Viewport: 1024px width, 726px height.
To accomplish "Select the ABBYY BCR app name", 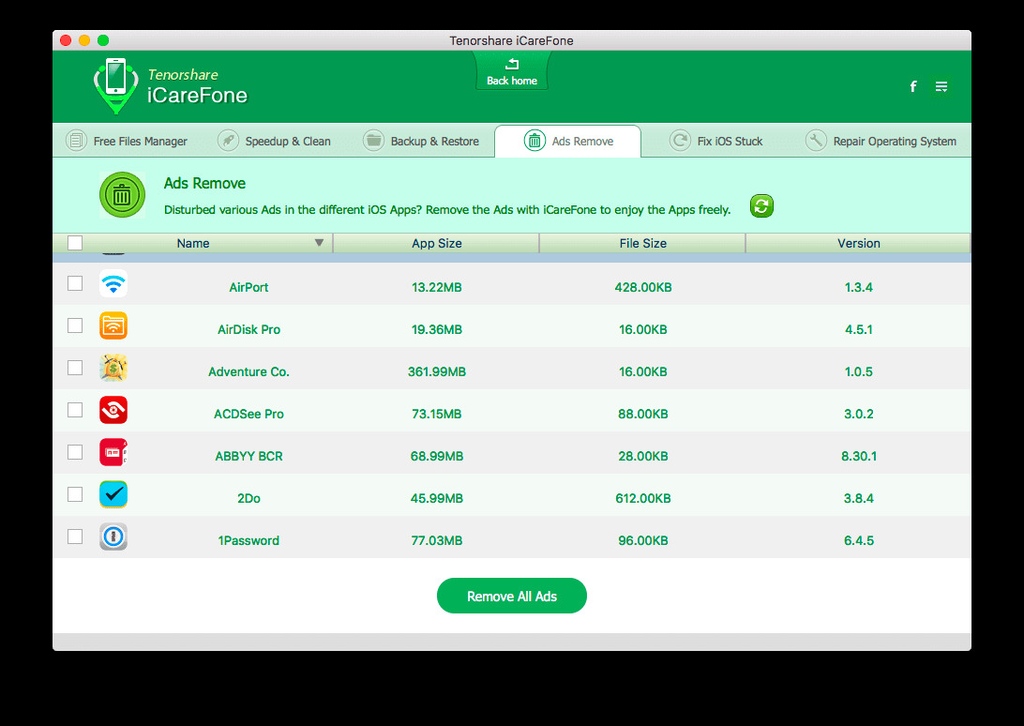I will (249, 456).
